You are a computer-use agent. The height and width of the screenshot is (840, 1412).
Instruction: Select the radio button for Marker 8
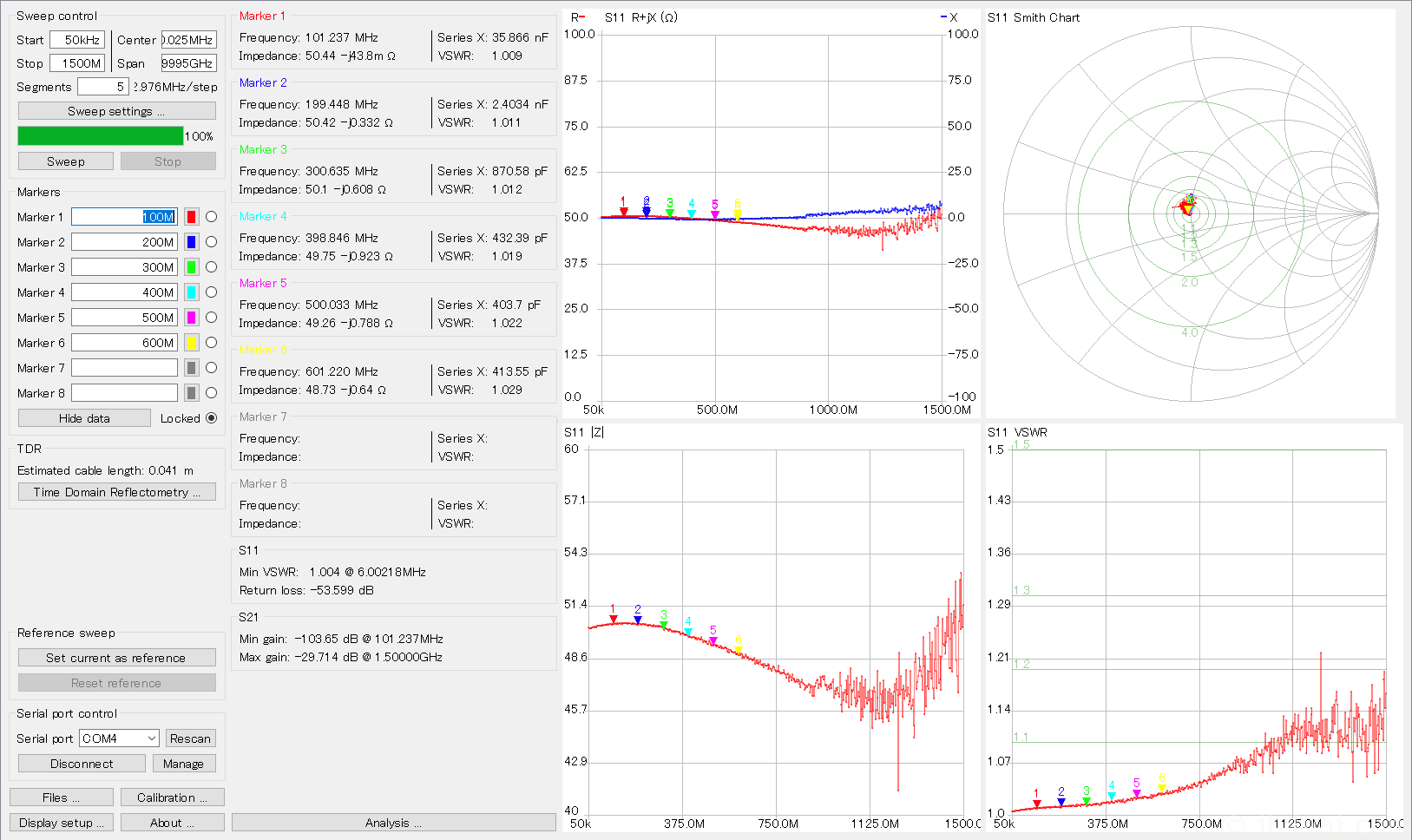click(211, 393)
